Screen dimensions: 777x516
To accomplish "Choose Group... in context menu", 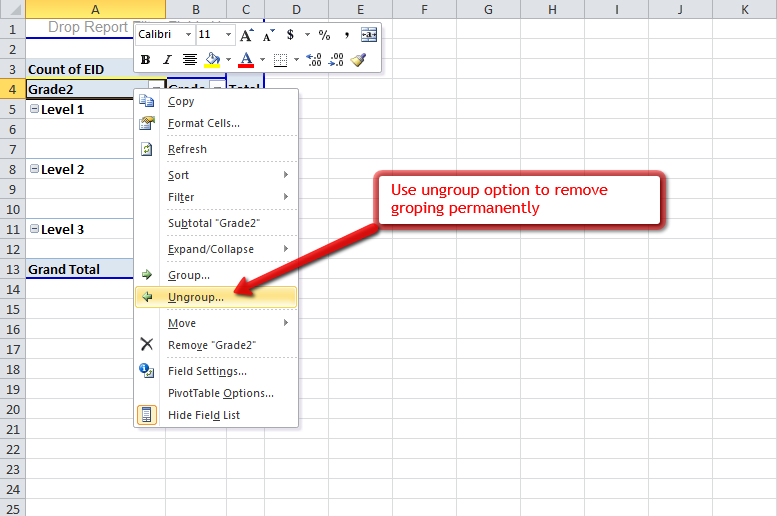I will [x=216, y=275].
